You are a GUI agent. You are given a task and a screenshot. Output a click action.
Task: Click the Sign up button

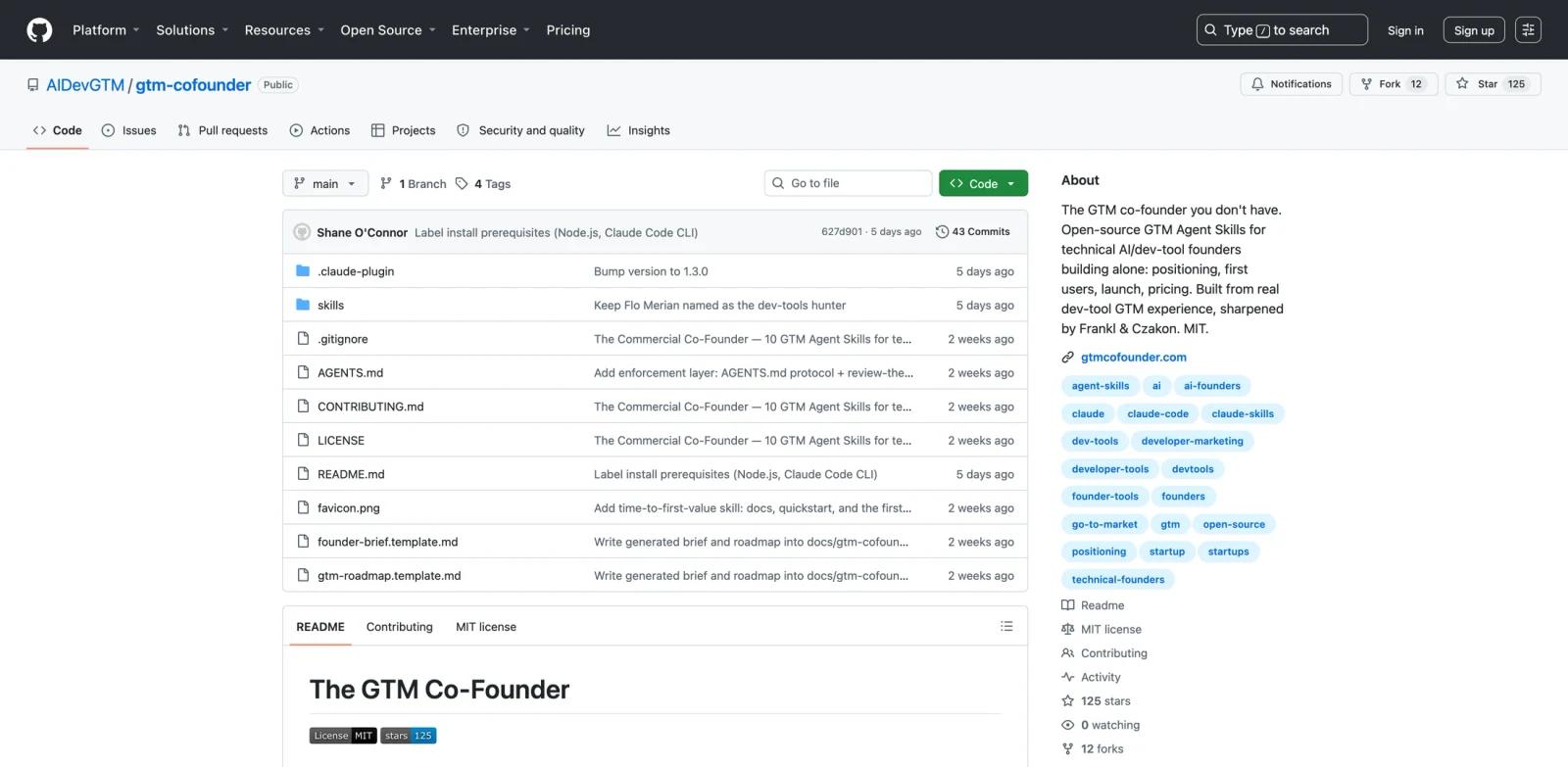coord(1474,30)
